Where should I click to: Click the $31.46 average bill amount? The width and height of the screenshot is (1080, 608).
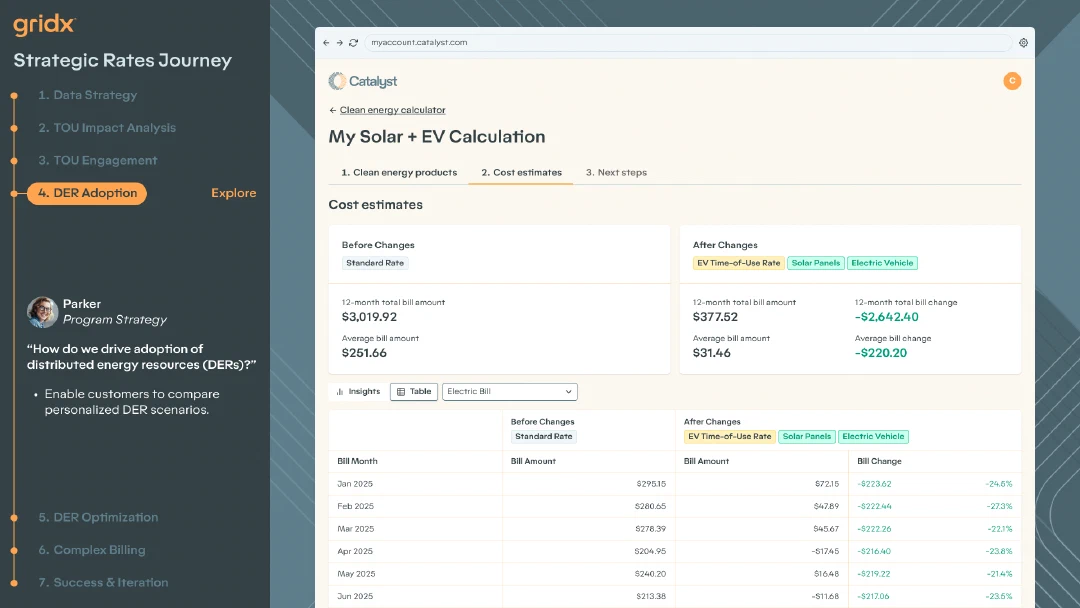712,353
